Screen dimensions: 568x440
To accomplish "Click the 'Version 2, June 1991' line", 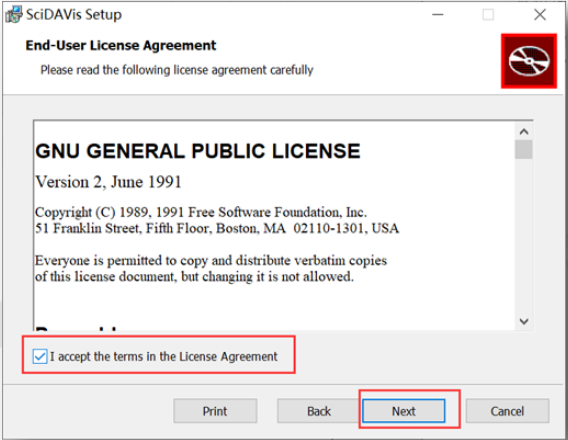I will pos(108,182).
